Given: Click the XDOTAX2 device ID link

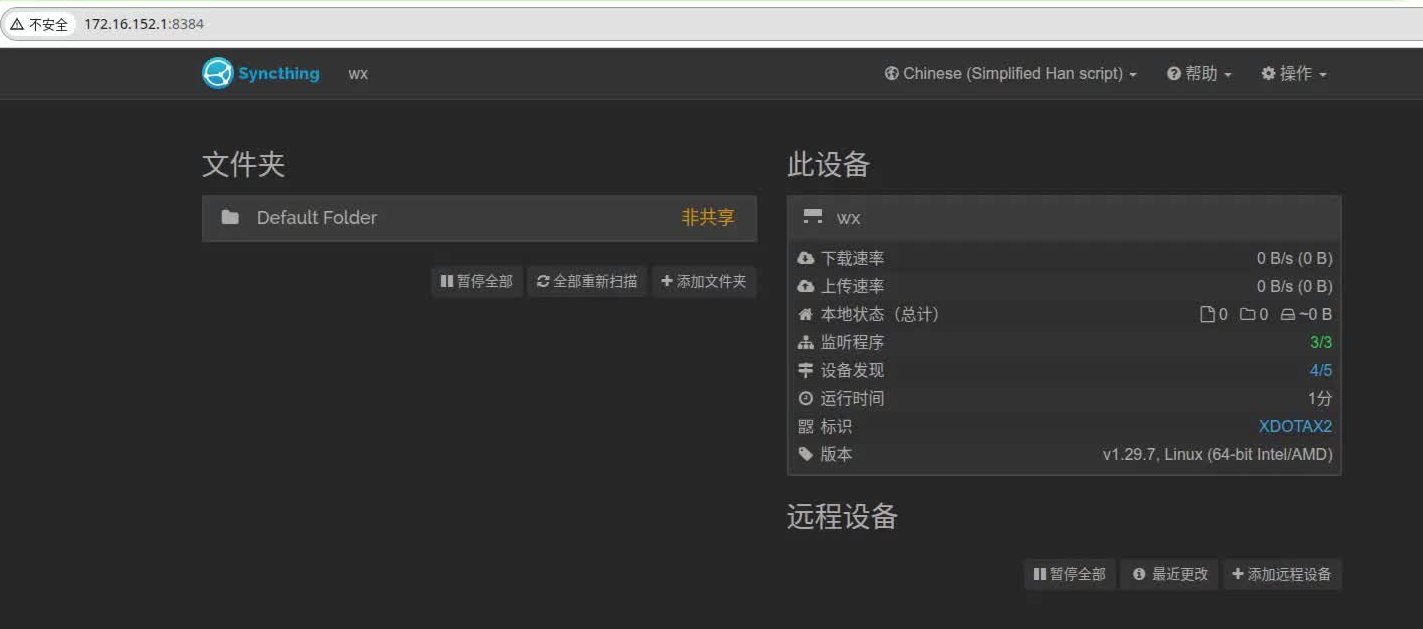Looking at the screenshot, I should click(x=1295, y=426).
